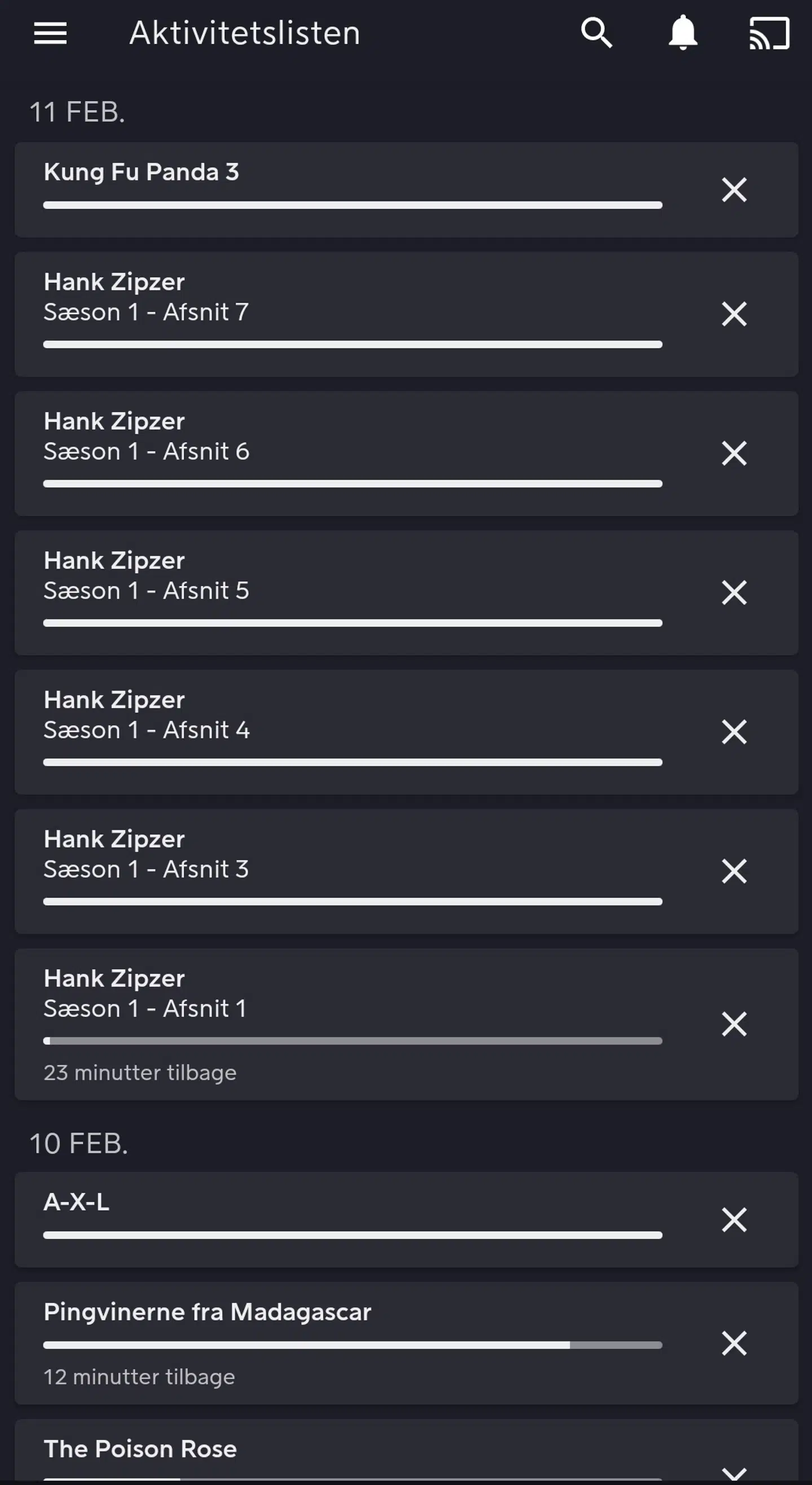The height and width of the screenshot is (1485, 812).
Task: Open notifications via the bell icon
Action: 683,33
